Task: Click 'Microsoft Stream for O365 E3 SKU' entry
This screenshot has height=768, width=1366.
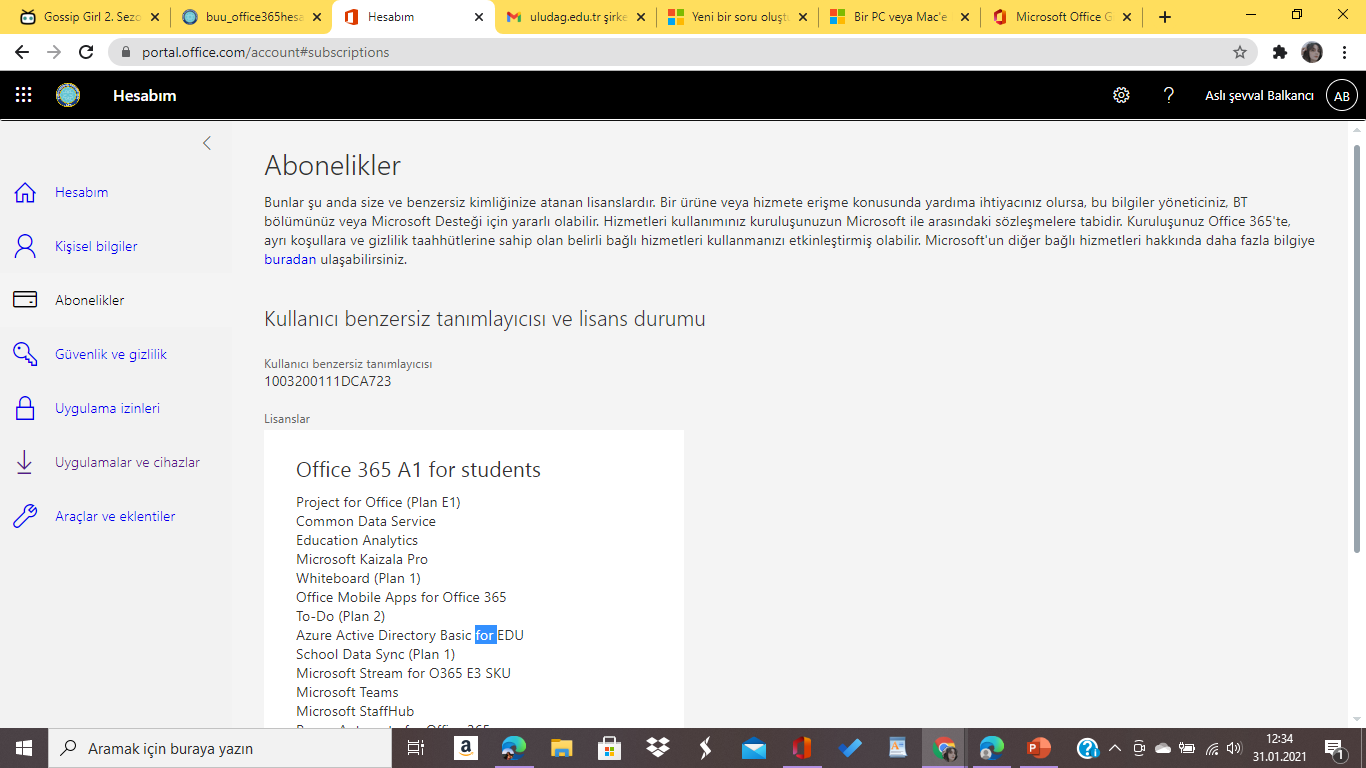Action: point(403,673)
